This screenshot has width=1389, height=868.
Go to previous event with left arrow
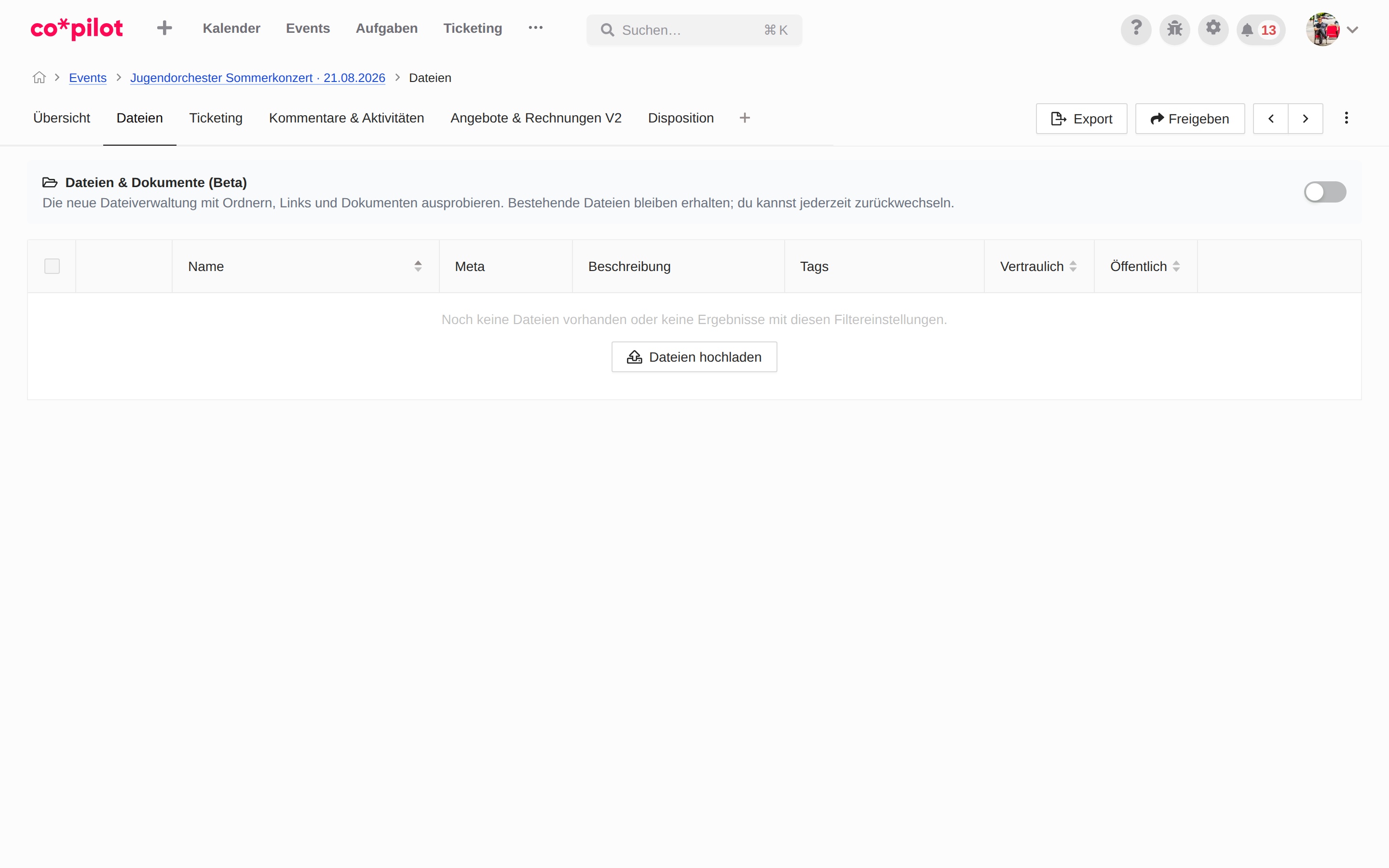click(x=1271, y=119)
